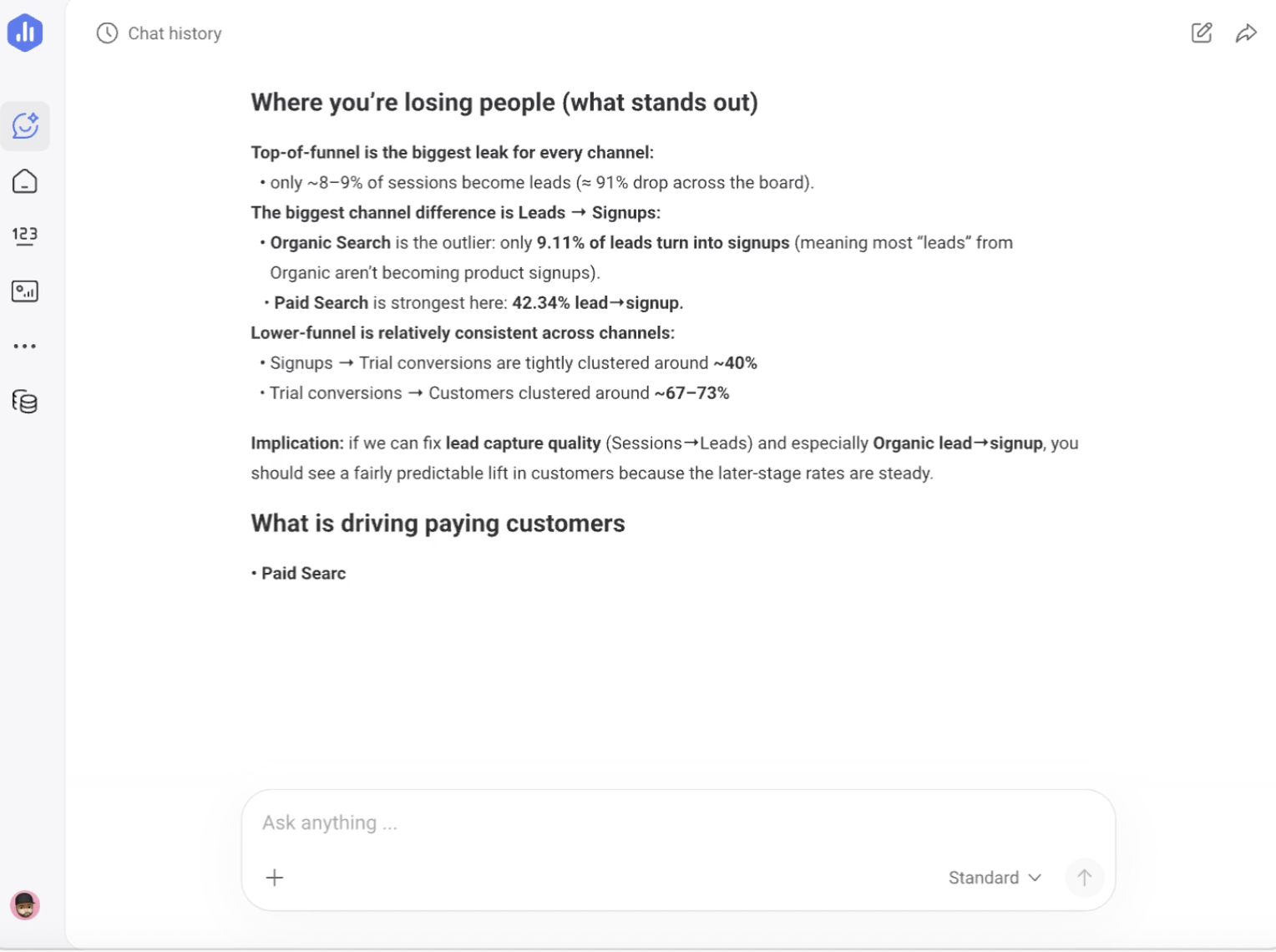Click the 'What is driving paying customers' heading
This screenshot has width=1276, height=952.
point(438,524)
